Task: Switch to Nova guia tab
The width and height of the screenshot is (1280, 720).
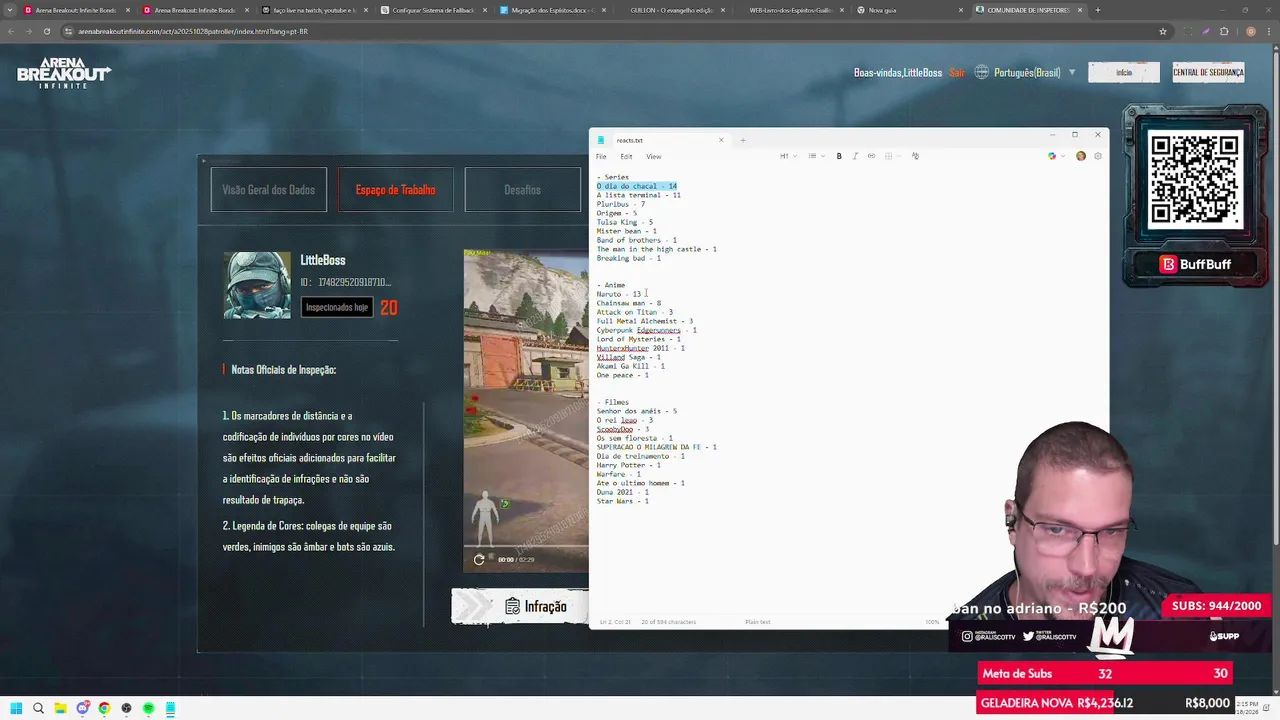Action: [910, 10]
